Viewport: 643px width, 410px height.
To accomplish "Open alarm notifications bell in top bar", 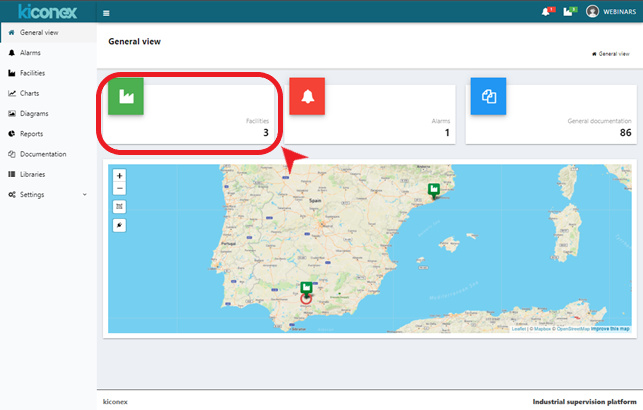I will pos(545,12).
